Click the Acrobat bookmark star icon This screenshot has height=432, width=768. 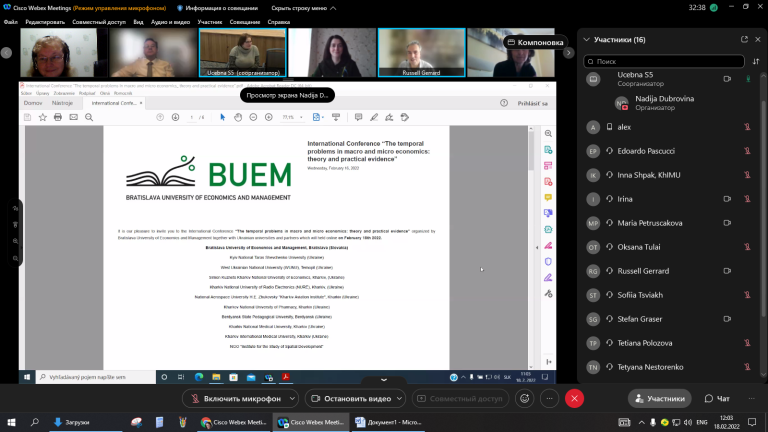pyautogui.click(x=43, y=117)
